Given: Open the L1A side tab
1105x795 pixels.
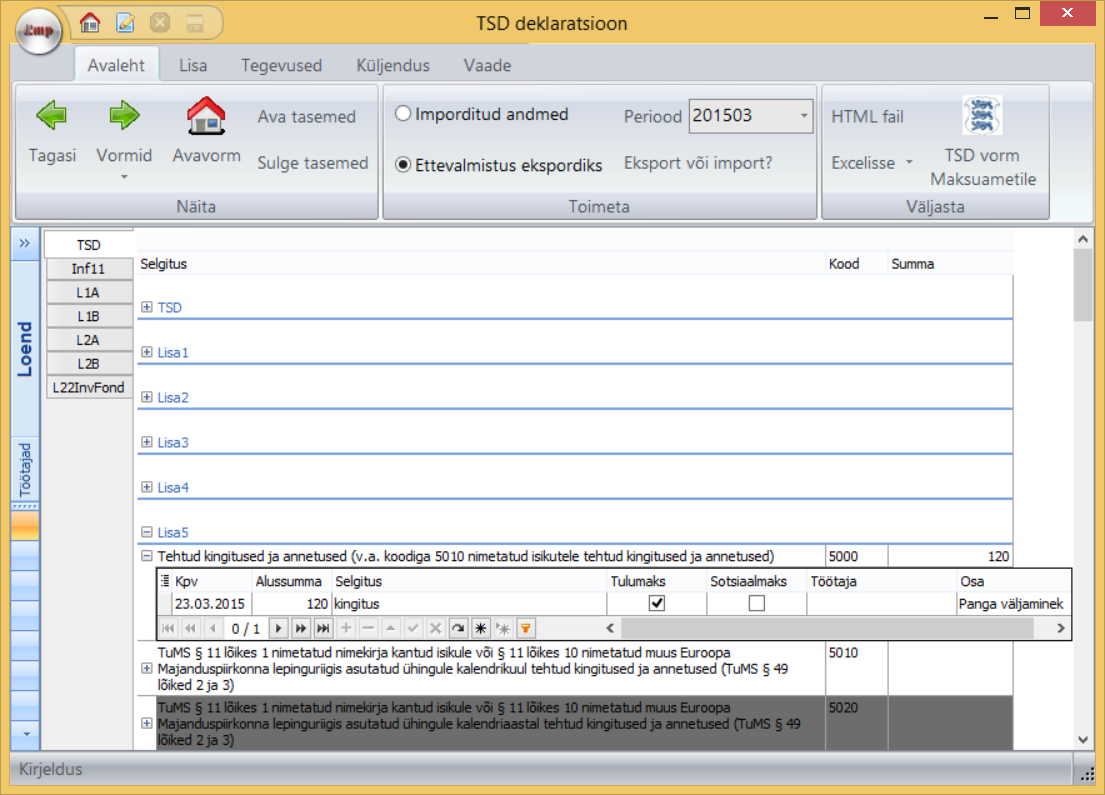Looking at the screenshot, I should 89,292.
